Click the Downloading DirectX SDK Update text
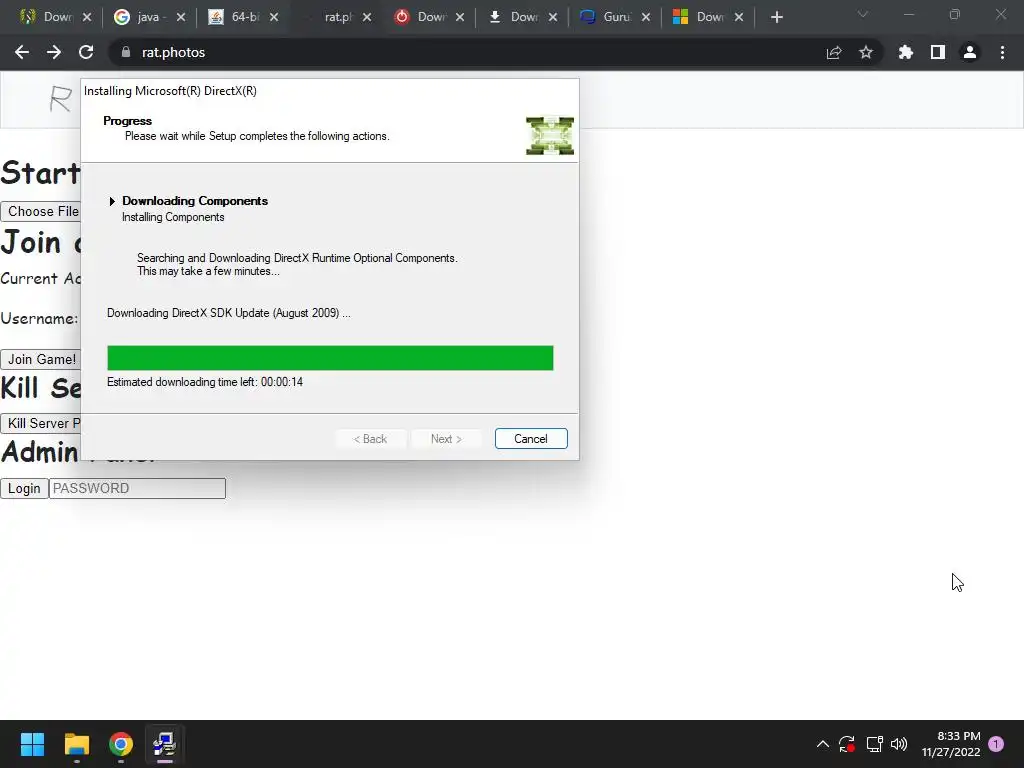Screen dimensions: 1024x768 (x=229, y=313)
